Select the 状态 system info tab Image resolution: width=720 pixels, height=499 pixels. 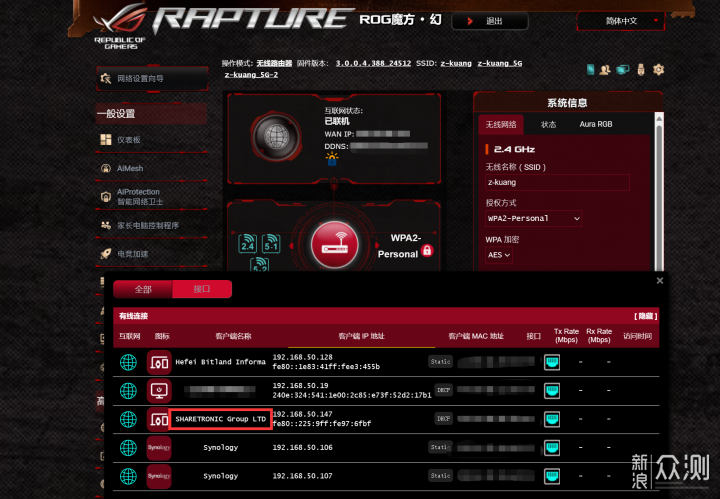[x=548, y=124]
